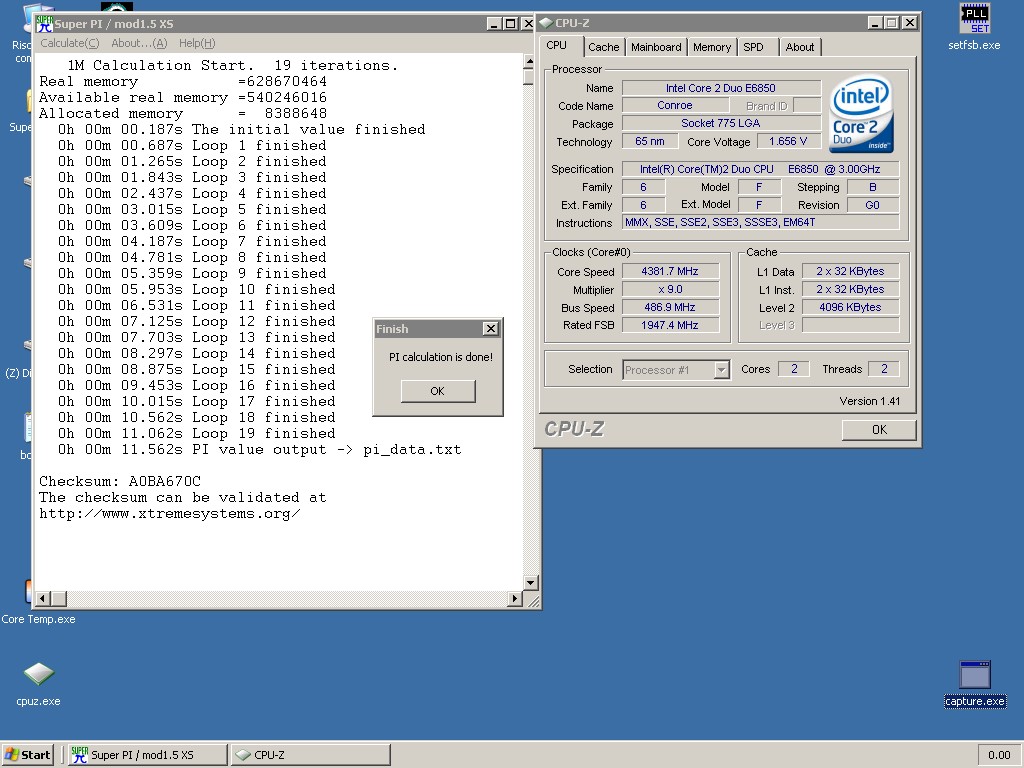The width and height of the screenshot is (1024, 768).
Task: Click Super PI vertical scrollbar up arrow
Action: [x=530, y=61]
